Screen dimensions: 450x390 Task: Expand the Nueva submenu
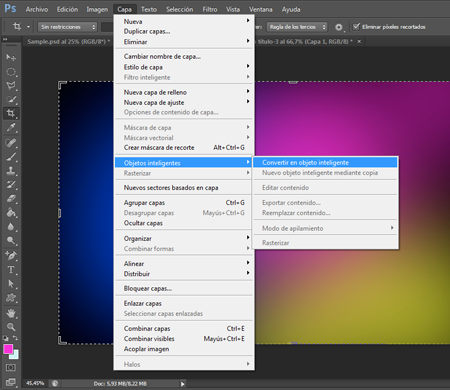click(184, 21)
